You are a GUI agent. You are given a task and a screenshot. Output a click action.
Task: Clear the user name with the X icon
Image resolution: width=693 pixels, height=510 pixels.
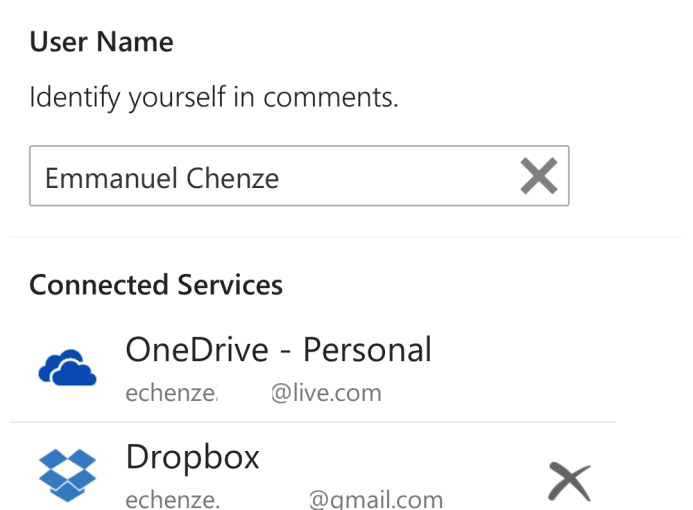538,176
